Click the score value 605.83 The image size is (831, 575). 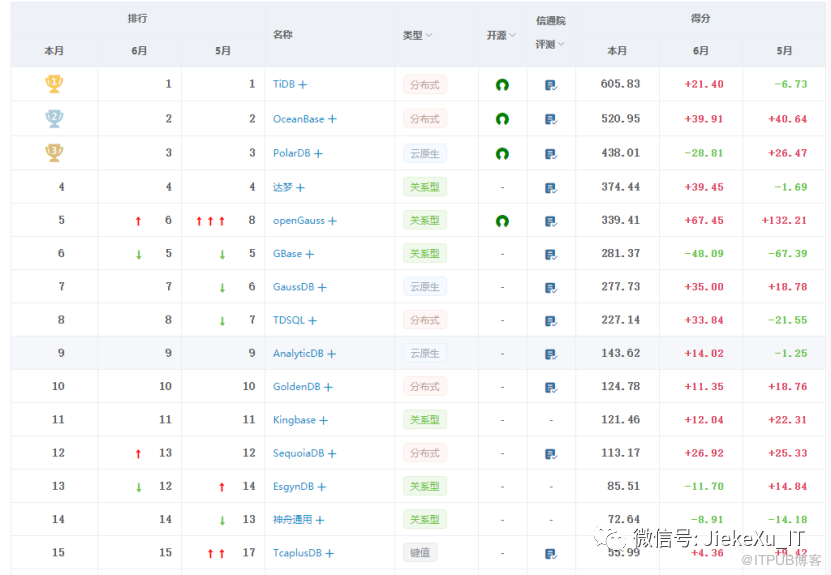coord(620,84)
